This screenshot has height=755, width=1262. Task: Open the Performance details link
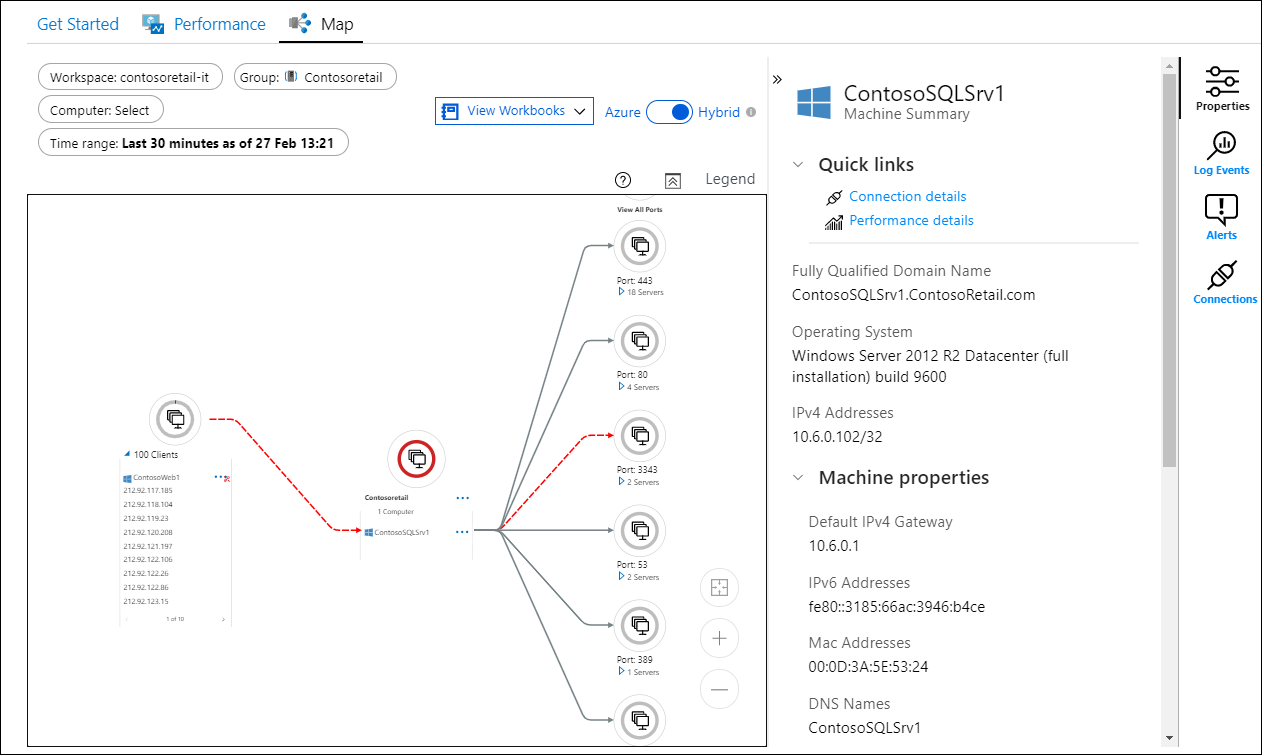click(x=911, y=221)
